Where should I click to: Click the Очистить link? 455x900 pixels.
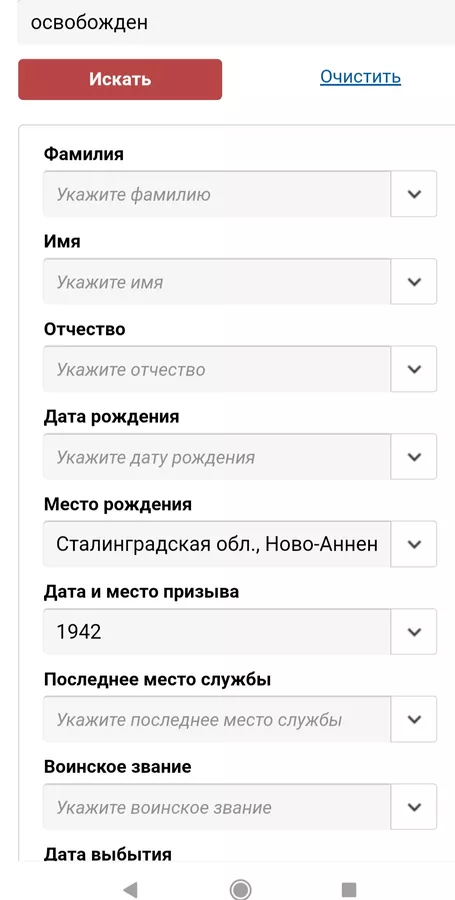pos(360,76)
